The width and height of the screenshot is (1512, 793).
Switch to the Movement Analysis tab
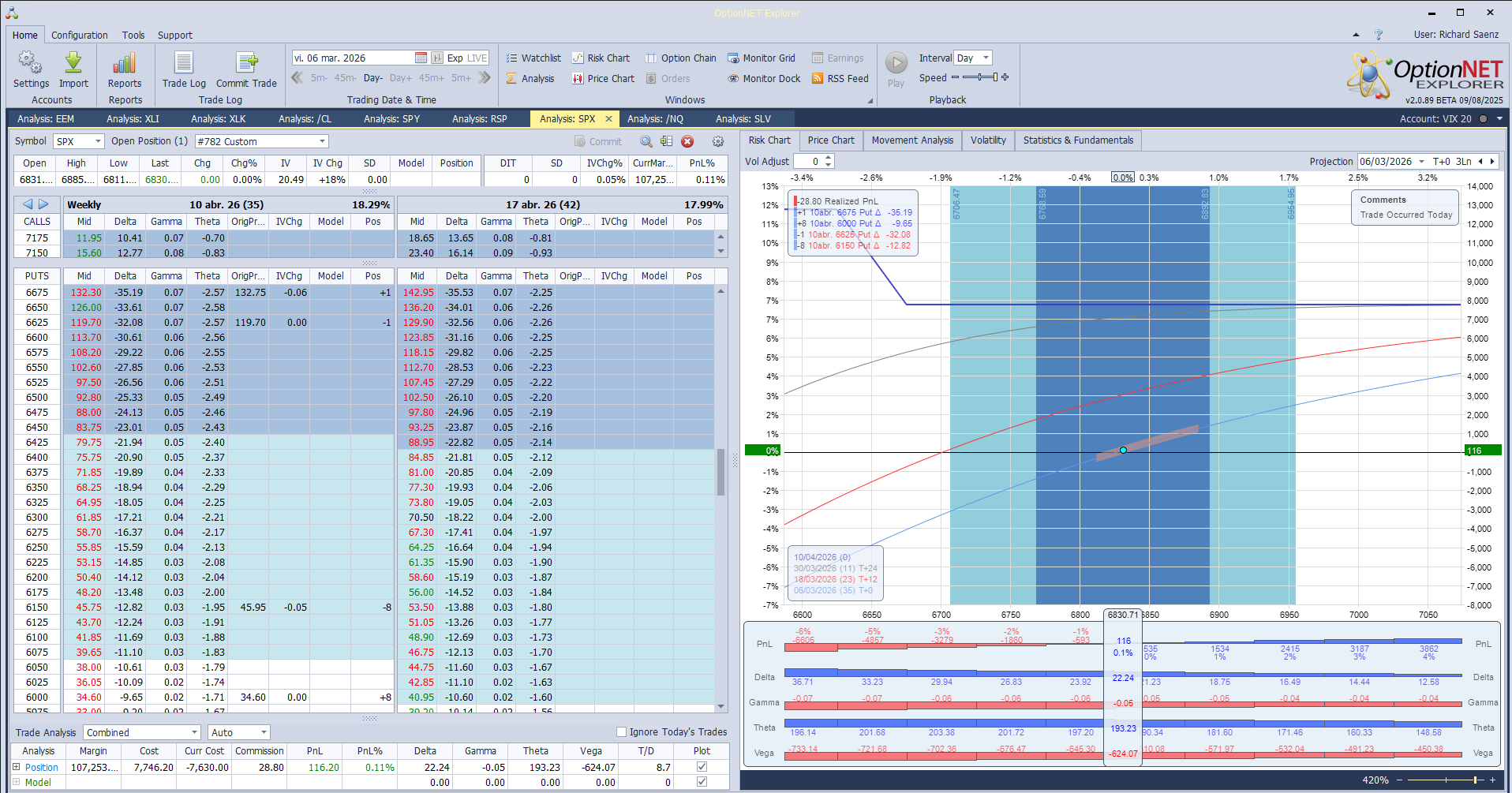(912, 140)
